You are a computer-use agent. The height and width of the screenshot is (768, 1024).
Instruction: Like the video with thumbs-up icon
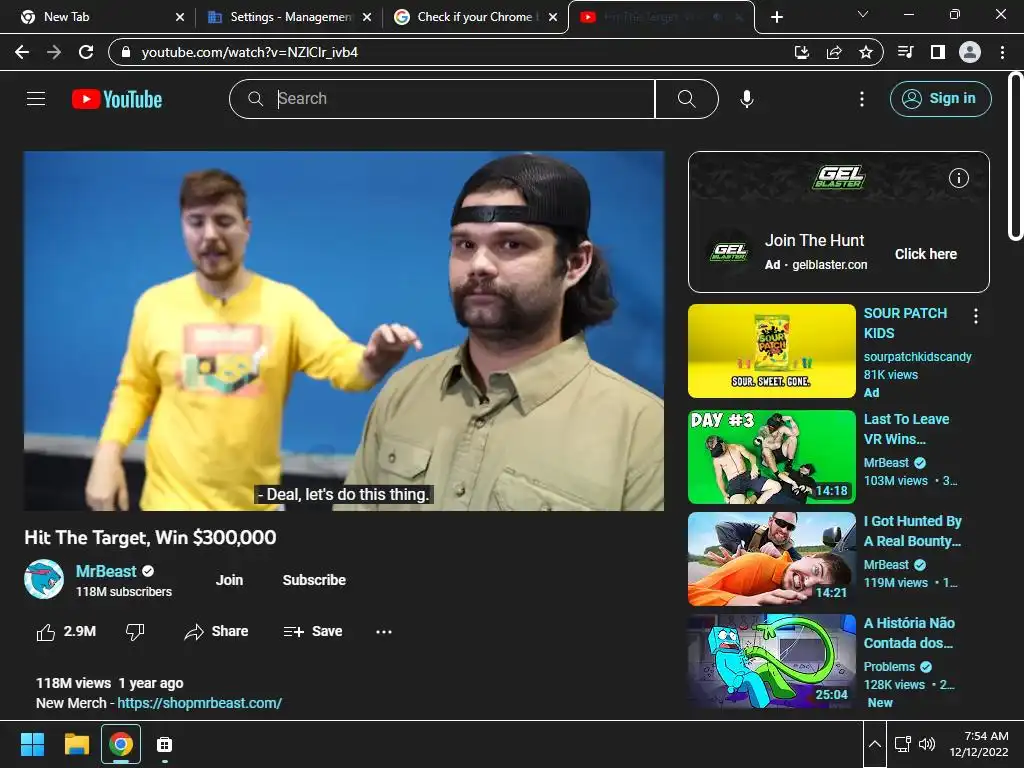tap(46, 632)
